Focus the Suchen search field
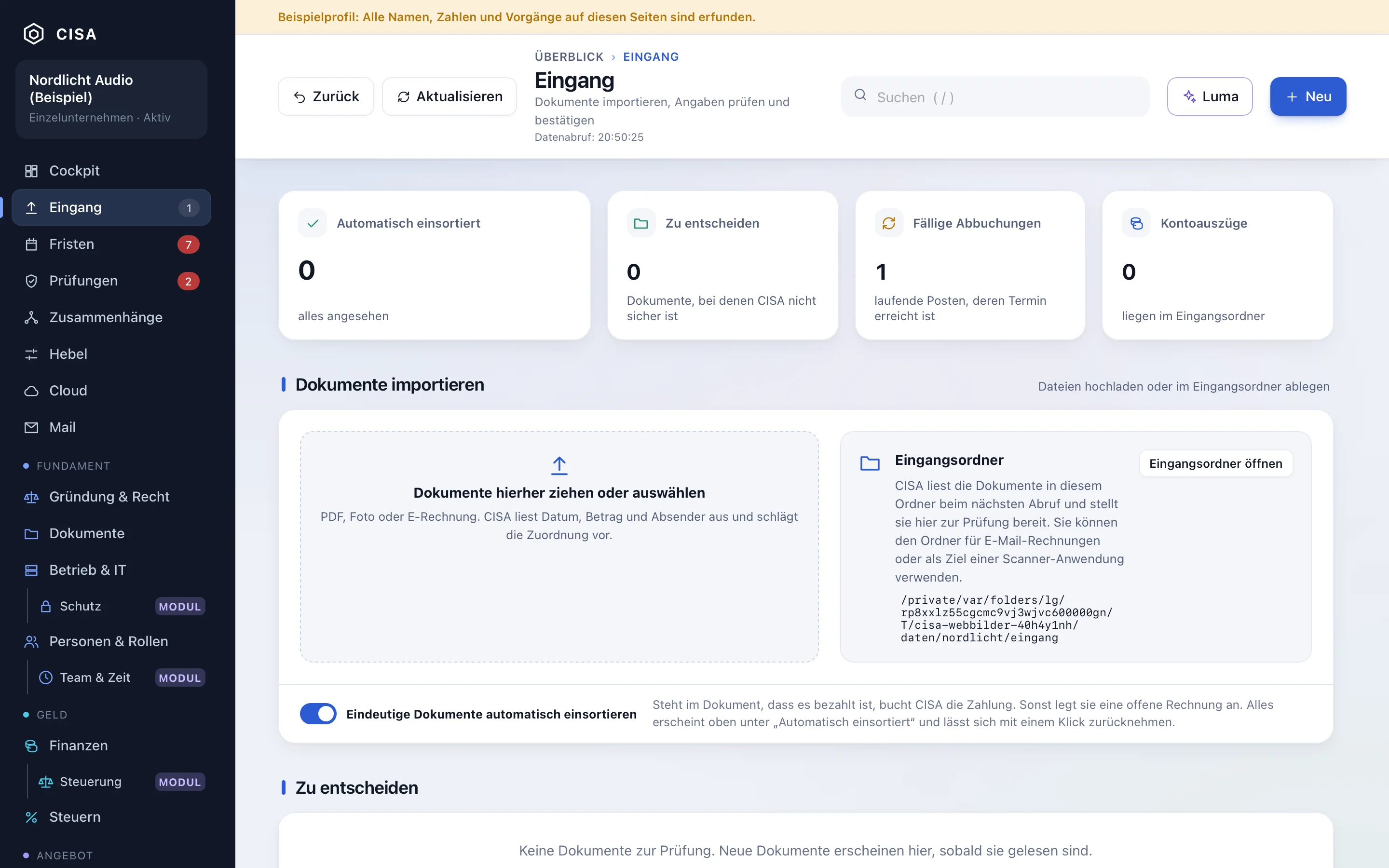The height and width of the screenshot is (868, 1389). click(994, 97)
